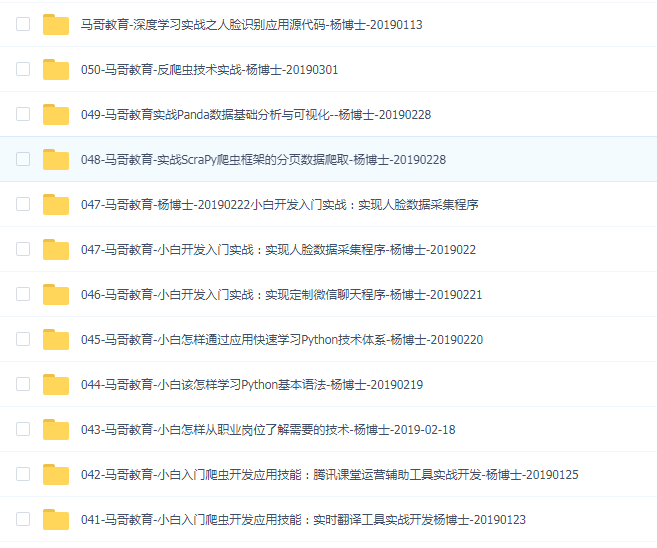Click folder icon of 043 职业岗位

[56, 429]
